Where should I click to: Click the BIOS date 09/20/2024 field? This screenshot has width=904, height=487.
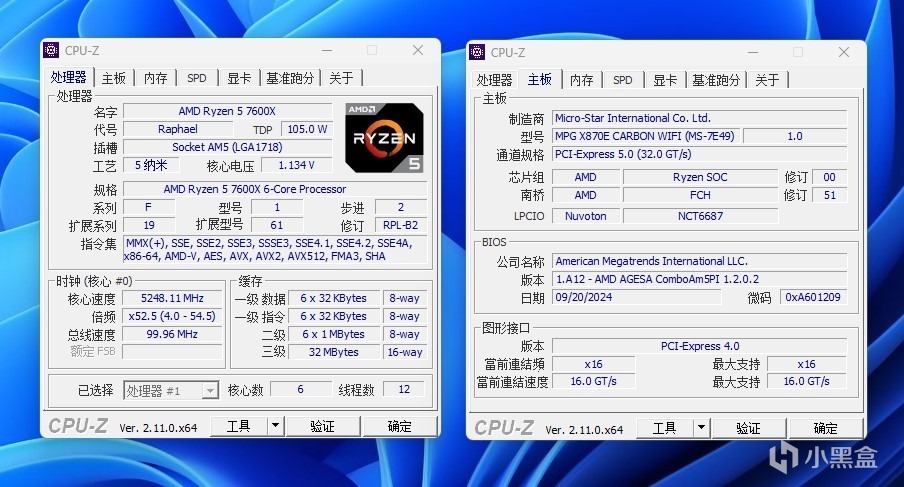click(x=636, y=297)
